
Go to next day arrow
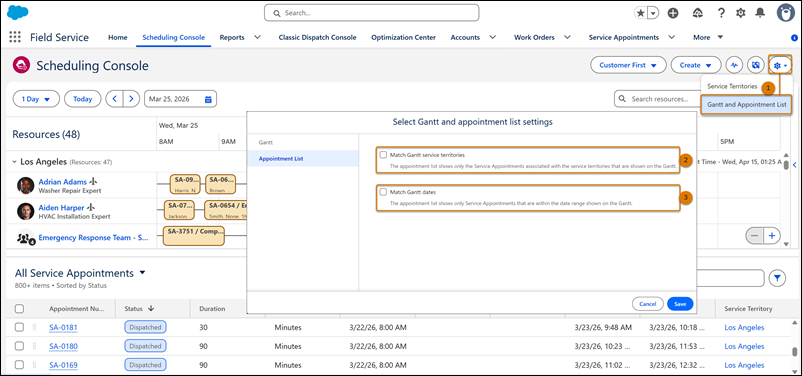pos(131,99)
